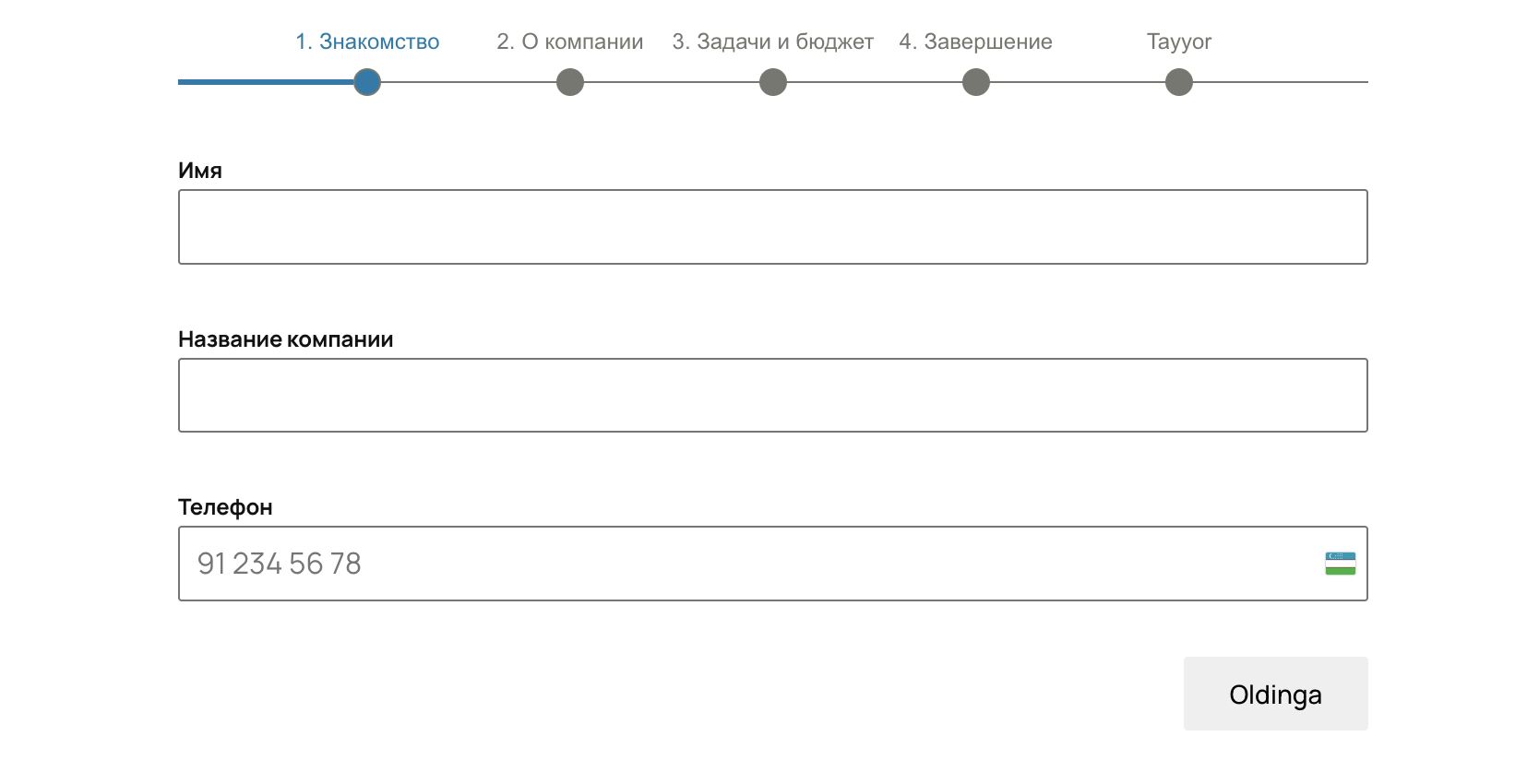Screen dimensions: 1539x784
Task: Click the 'Имя' field label
Action: tap(200, 171)
